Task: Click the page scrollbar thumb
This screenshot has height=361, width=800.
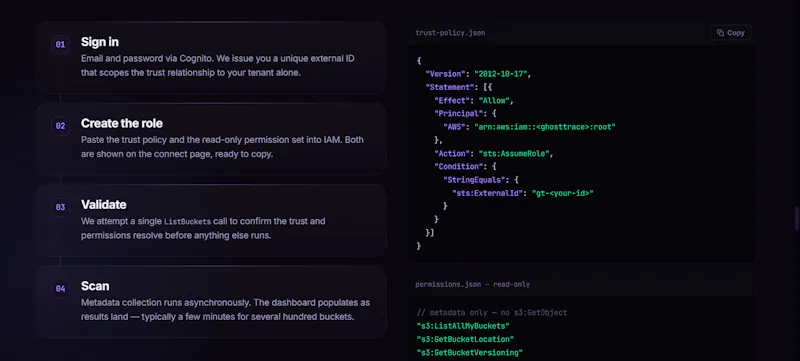Action: [797, 218]
